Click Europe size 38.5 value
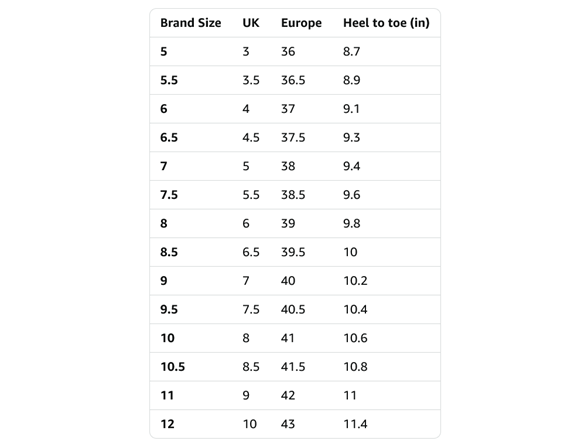The image size is (588, 441). click(x=293, y=195)
